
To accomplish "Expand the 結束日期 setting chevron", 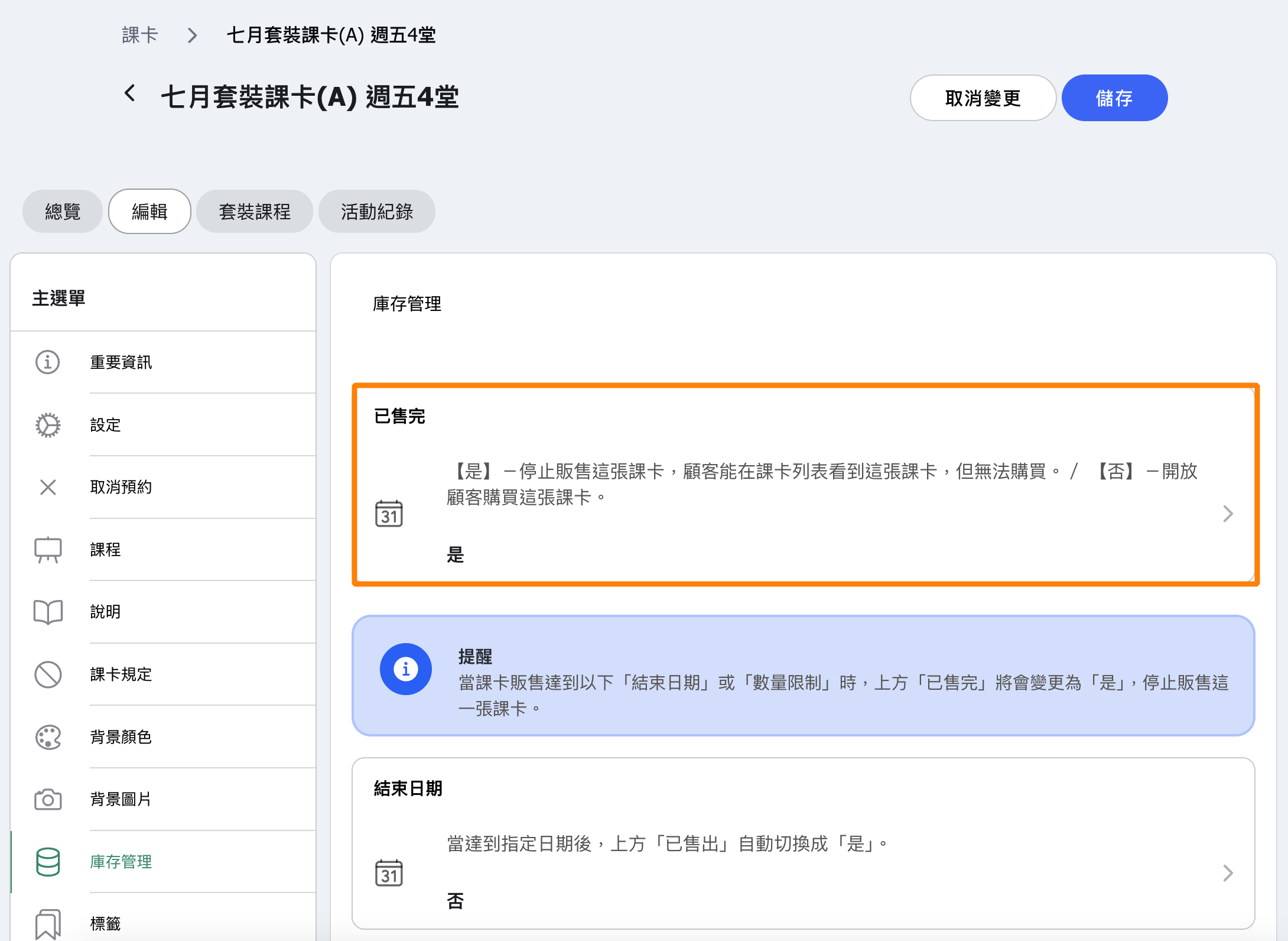I will tap(1228, 873).
